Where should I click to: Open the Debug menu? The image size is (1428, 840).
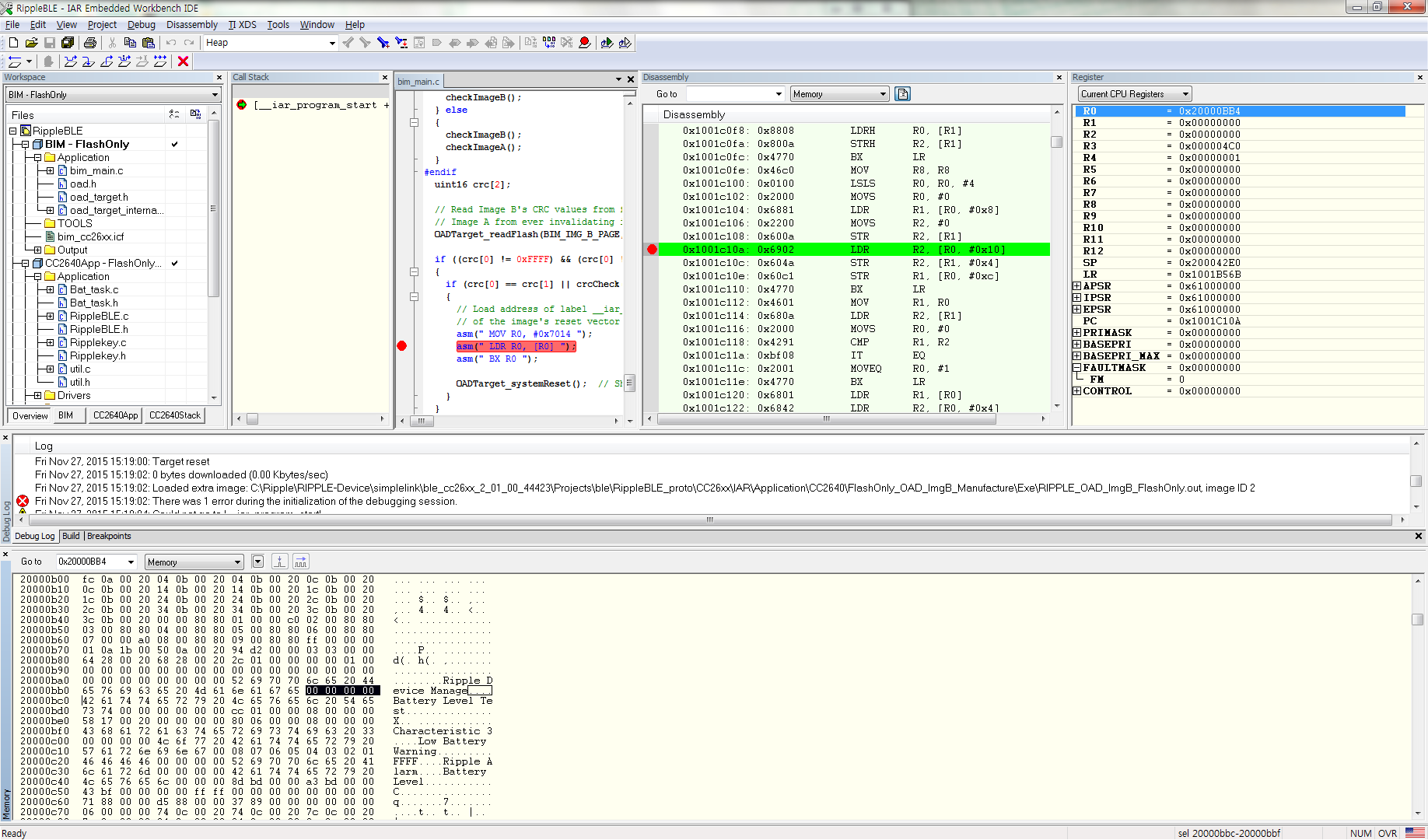(142, 25)
